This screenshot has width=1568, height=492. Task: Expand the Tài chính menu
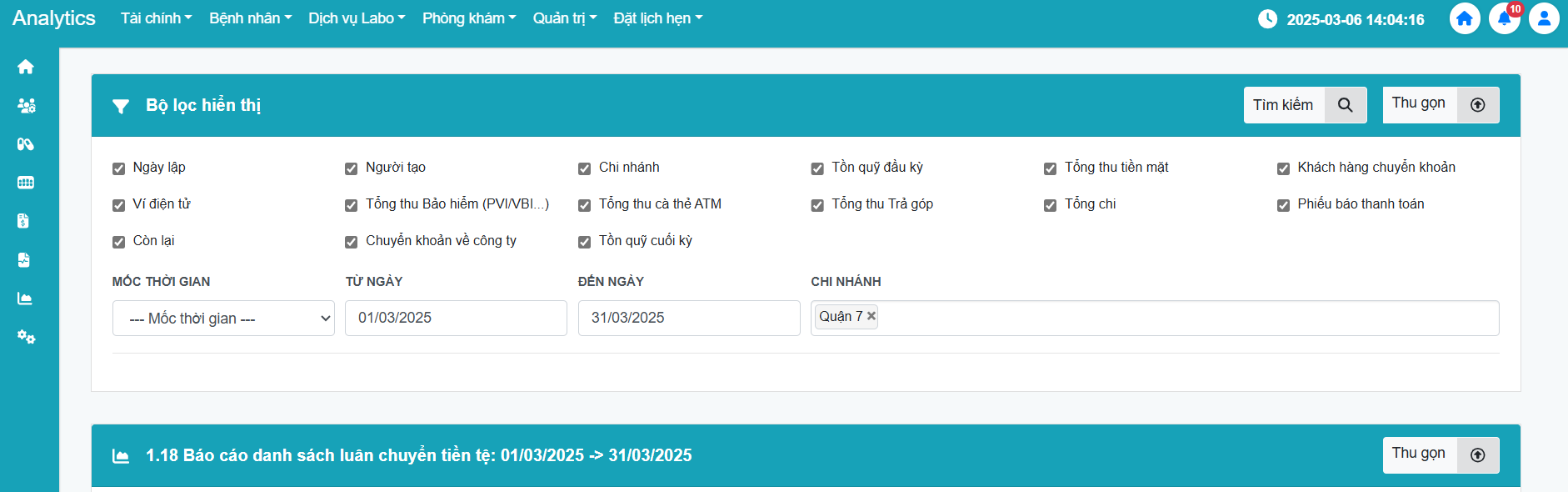click(156, 18)
